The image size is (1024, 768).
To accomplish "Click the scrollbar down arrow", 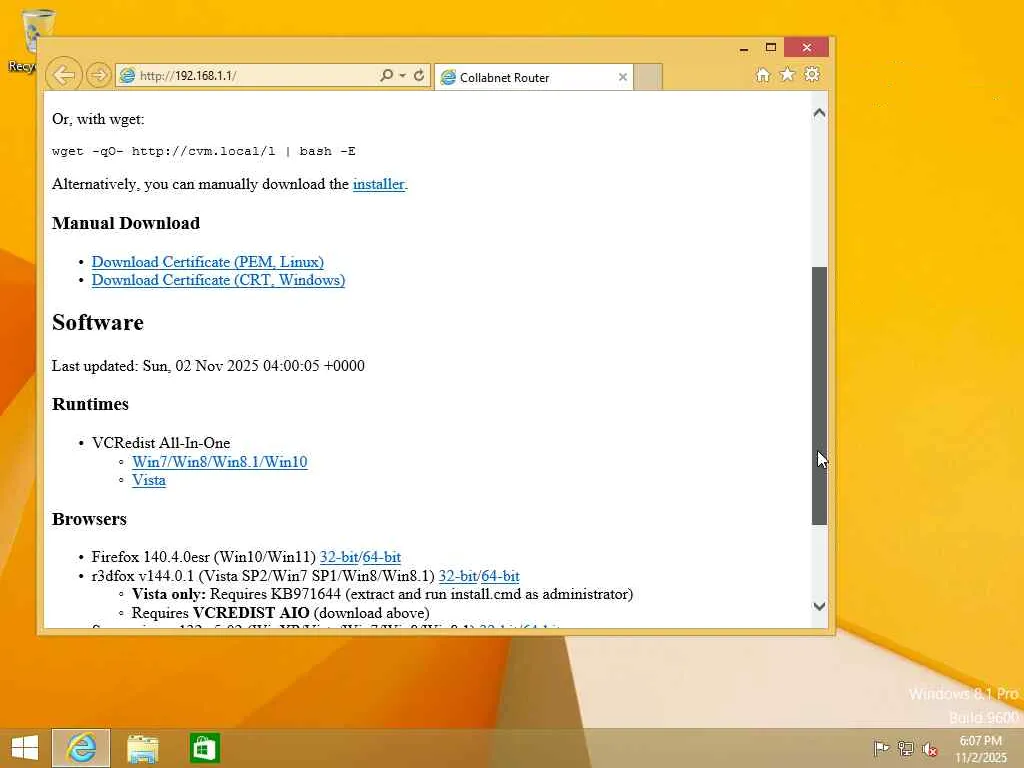I will pyautogui.click(x=820, y=606).
